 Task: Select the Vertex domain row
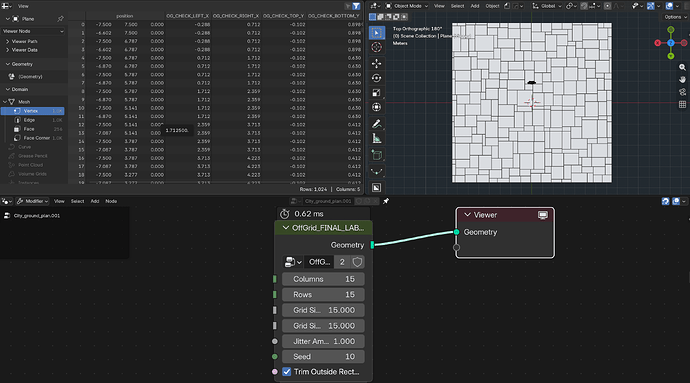[x=33, y=111]
